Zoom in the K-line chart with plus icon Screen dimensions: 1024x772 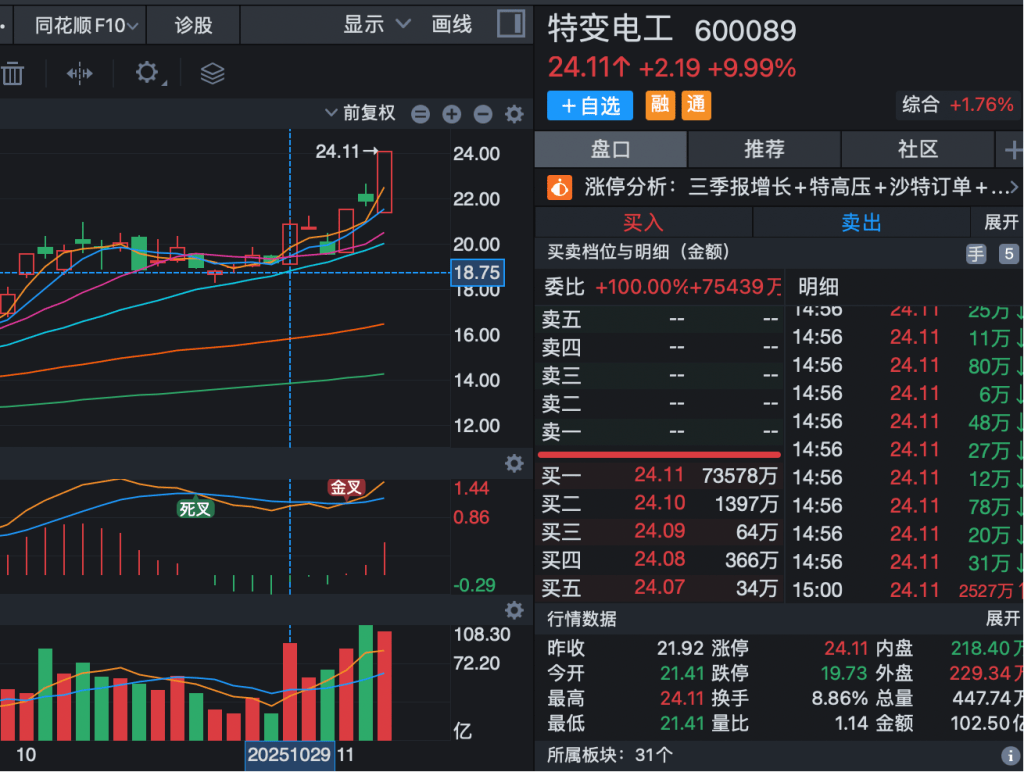tap(452, 114)
